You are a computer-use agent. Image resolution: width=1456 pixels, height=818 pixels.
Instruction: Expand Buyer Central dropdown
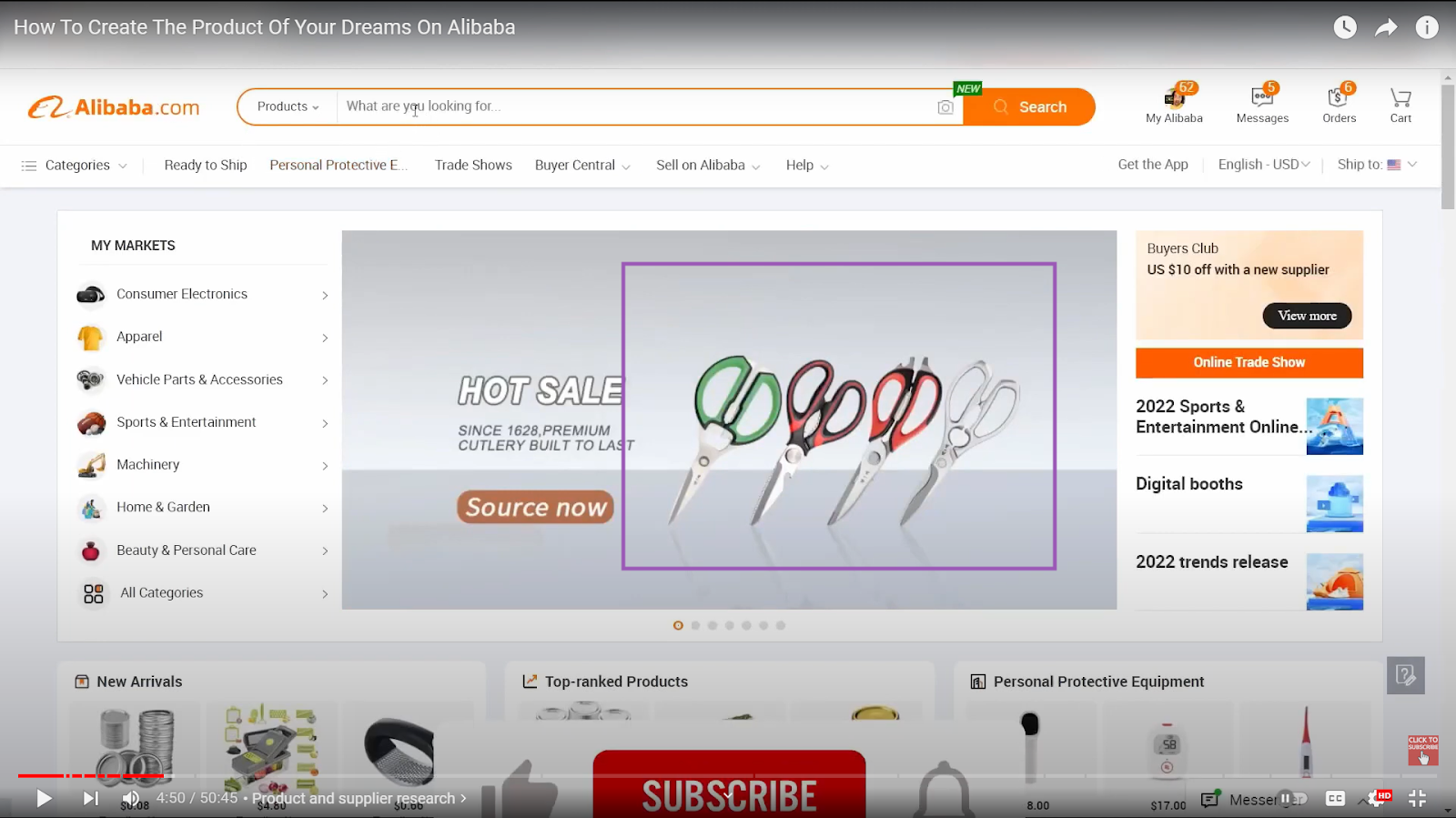coord(582,166)
